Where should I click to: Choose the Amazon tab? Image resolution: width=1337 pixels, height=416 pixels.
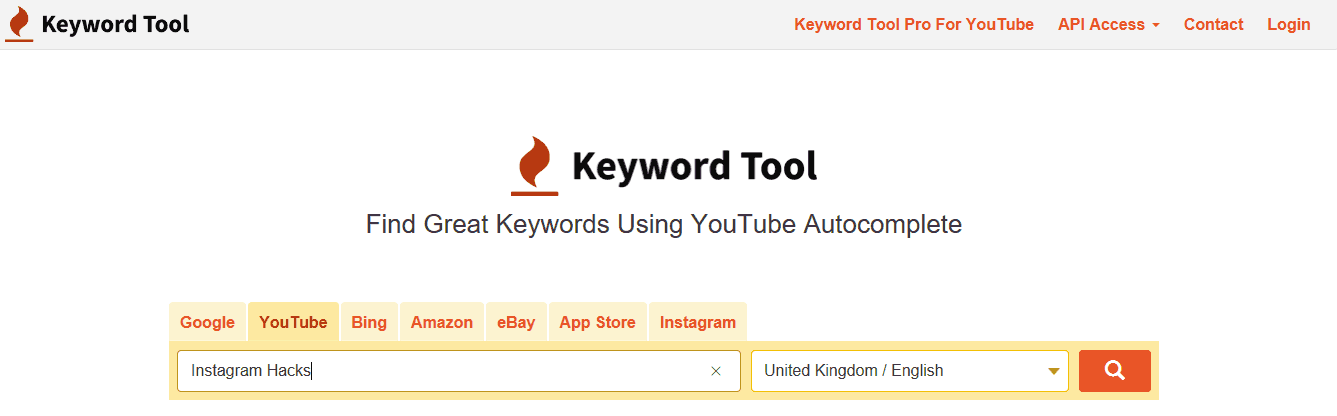pos(441,322)
